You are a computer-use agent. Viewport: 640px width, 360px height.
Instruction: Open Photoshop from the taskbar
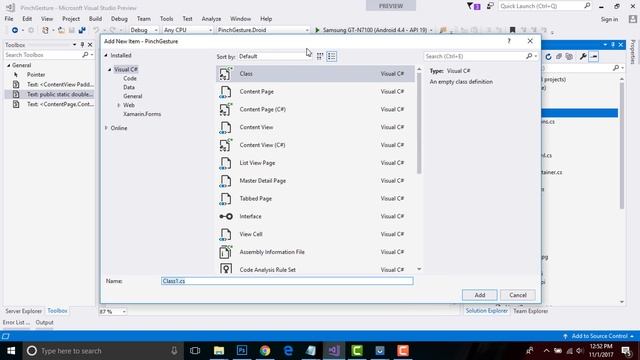point(242,351)
